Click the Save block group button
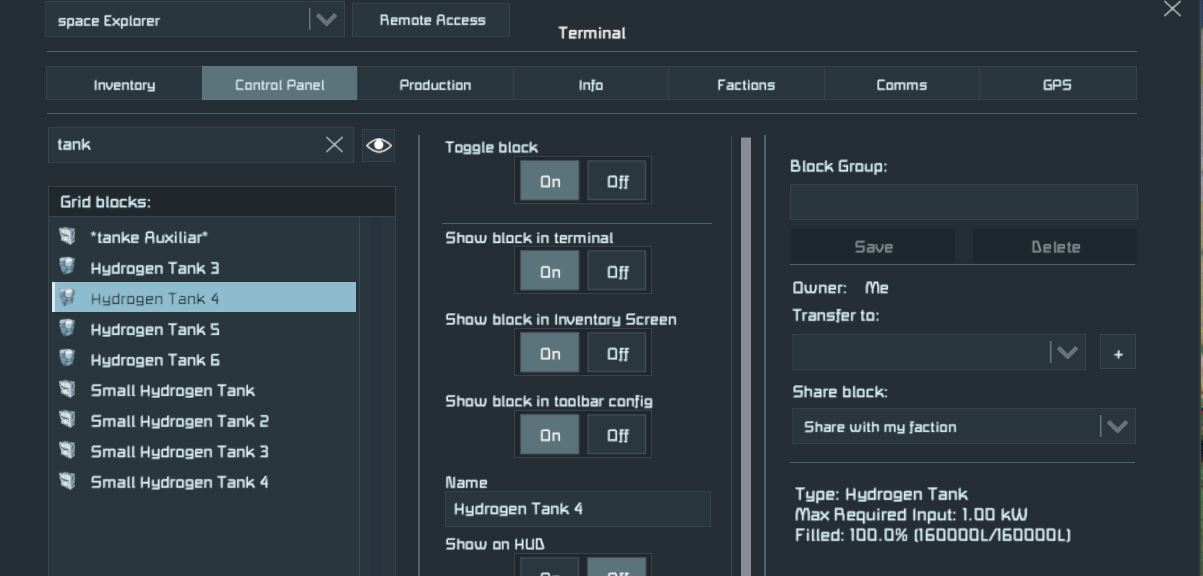 pyautogui.click(x=873, y=247)
